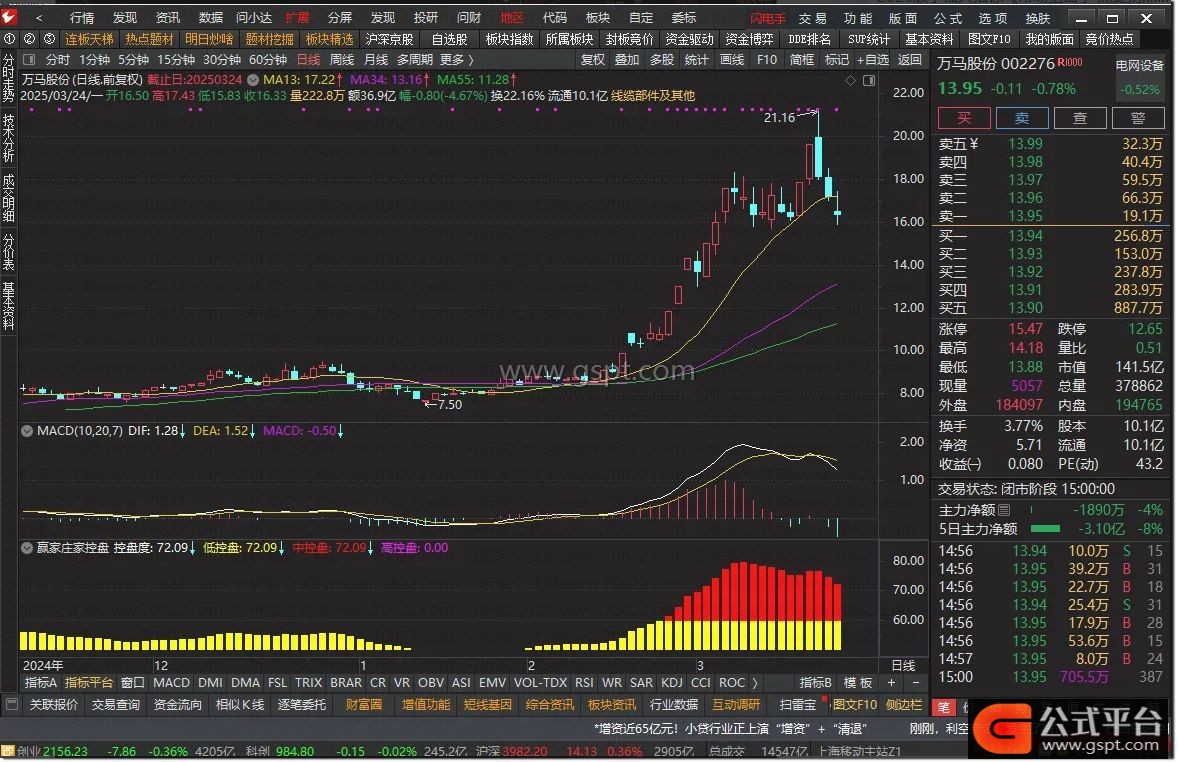1178x762 pixels.
Task: Click the 21.16 high price marker
Action: [779, 117]
